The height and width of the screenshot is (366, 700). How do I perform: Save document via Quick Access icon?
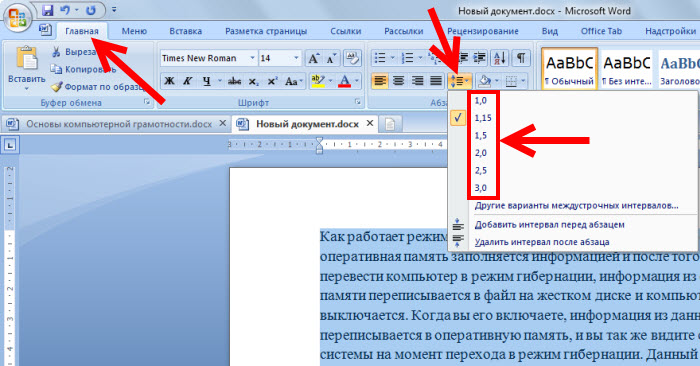coord(47,10)
